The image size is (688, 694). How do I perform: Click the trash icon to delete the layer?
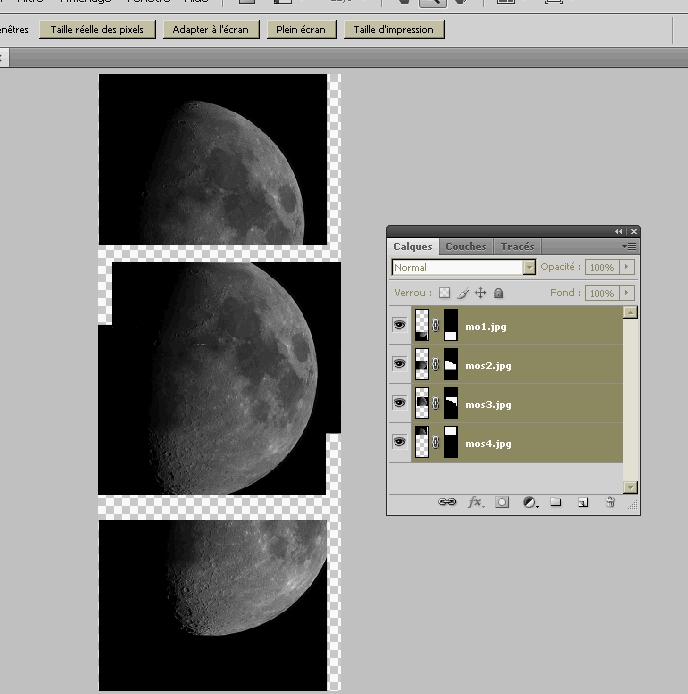610,502
